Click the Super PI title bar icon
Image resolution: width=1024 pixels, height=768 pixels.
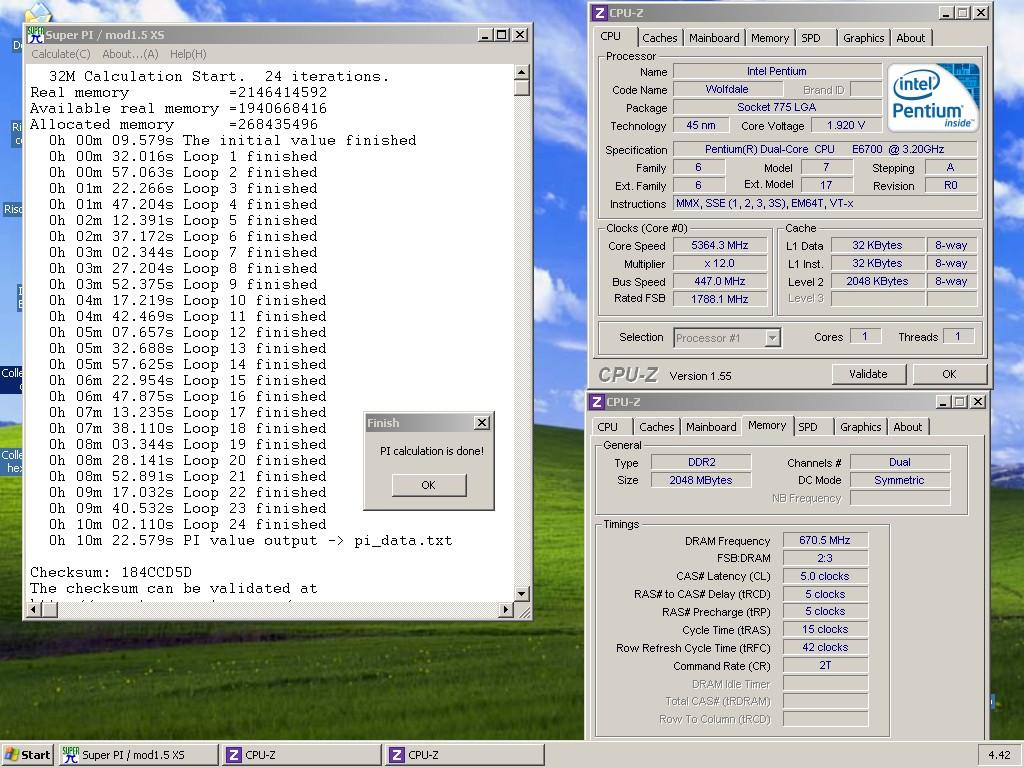(35, 35)
